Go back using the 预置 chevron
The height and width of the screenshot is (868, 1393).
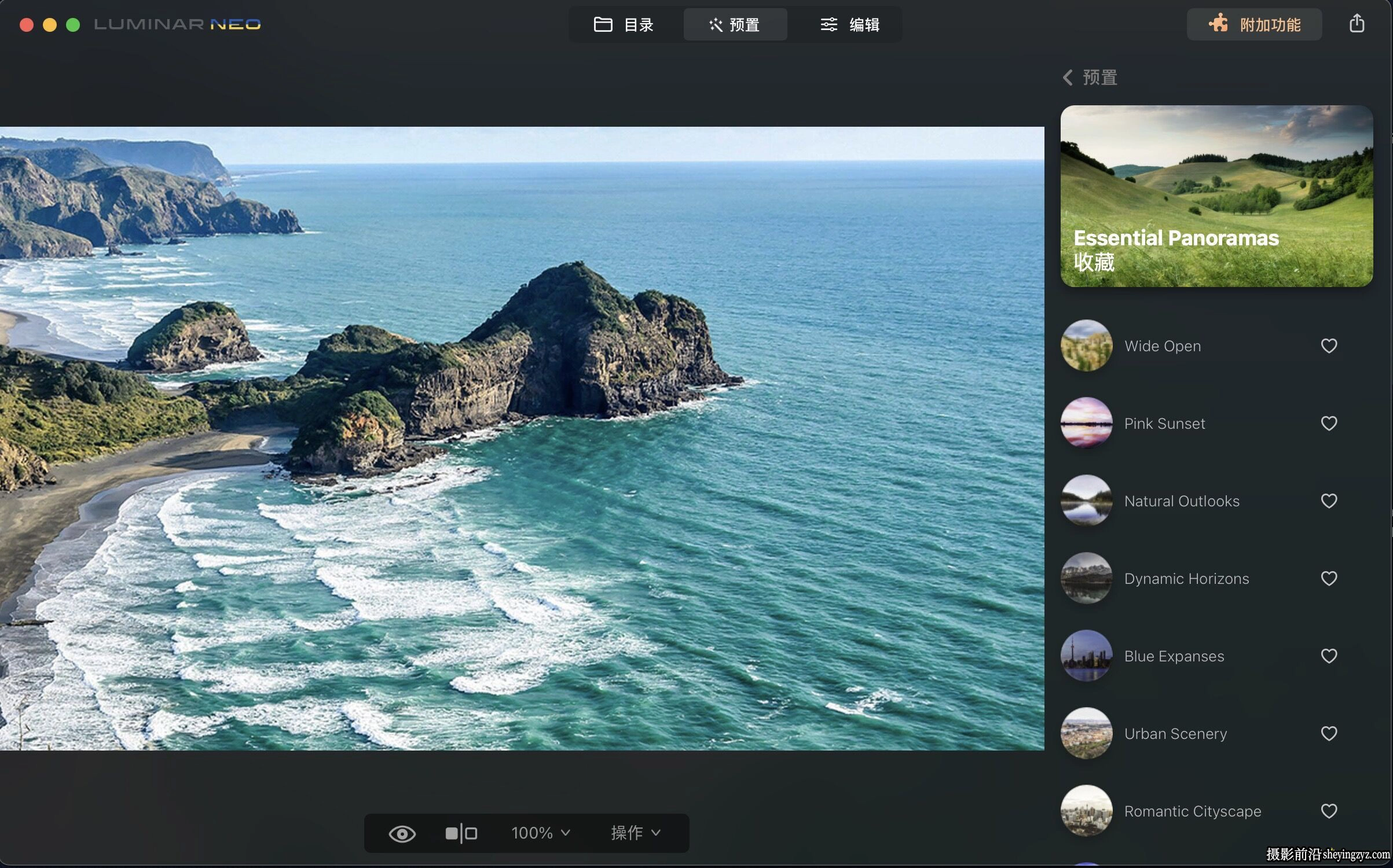point(1090,77)
